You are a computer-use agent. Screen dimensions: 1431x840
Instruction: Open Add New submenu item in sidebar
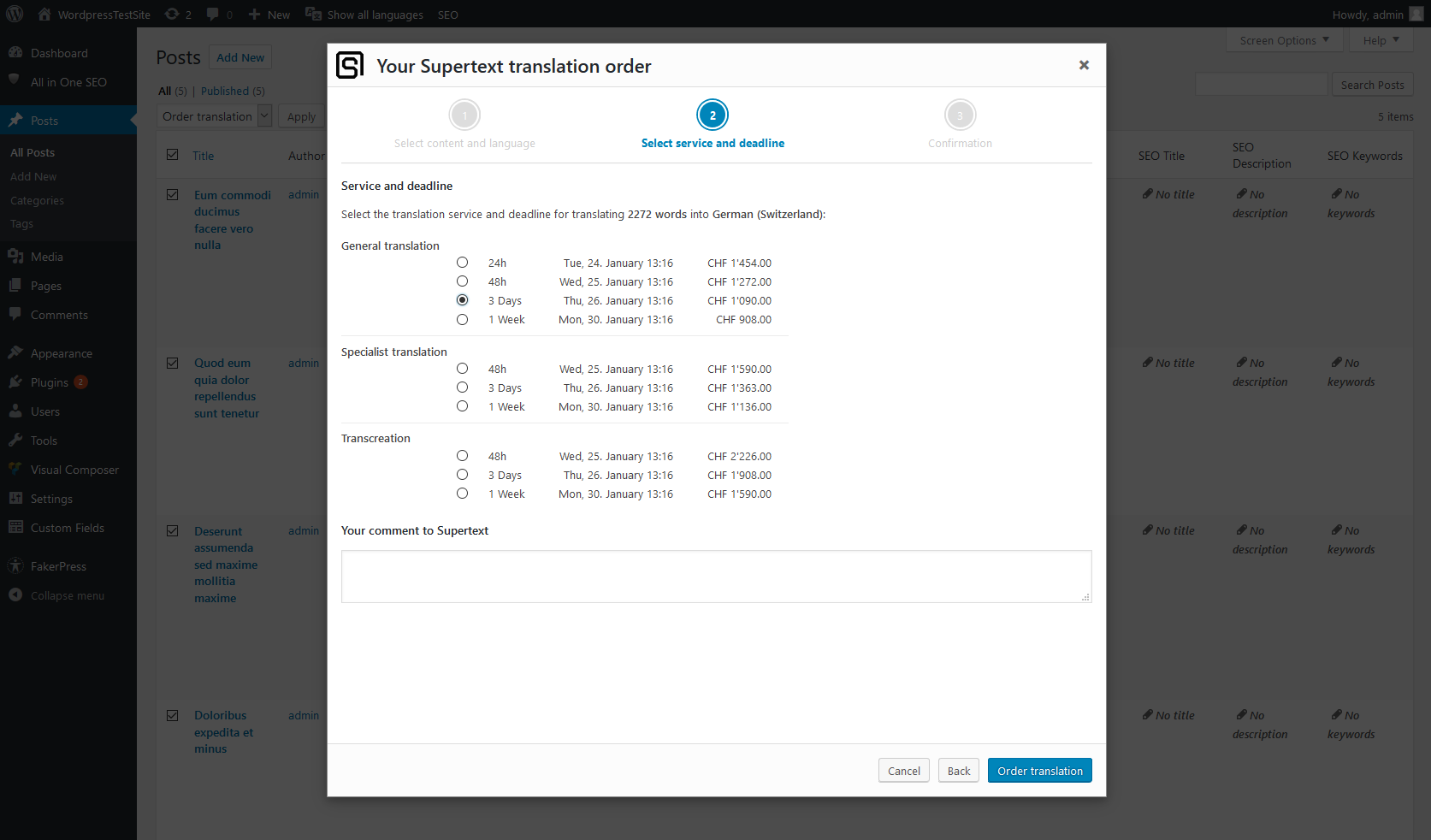tap(33, 176)
